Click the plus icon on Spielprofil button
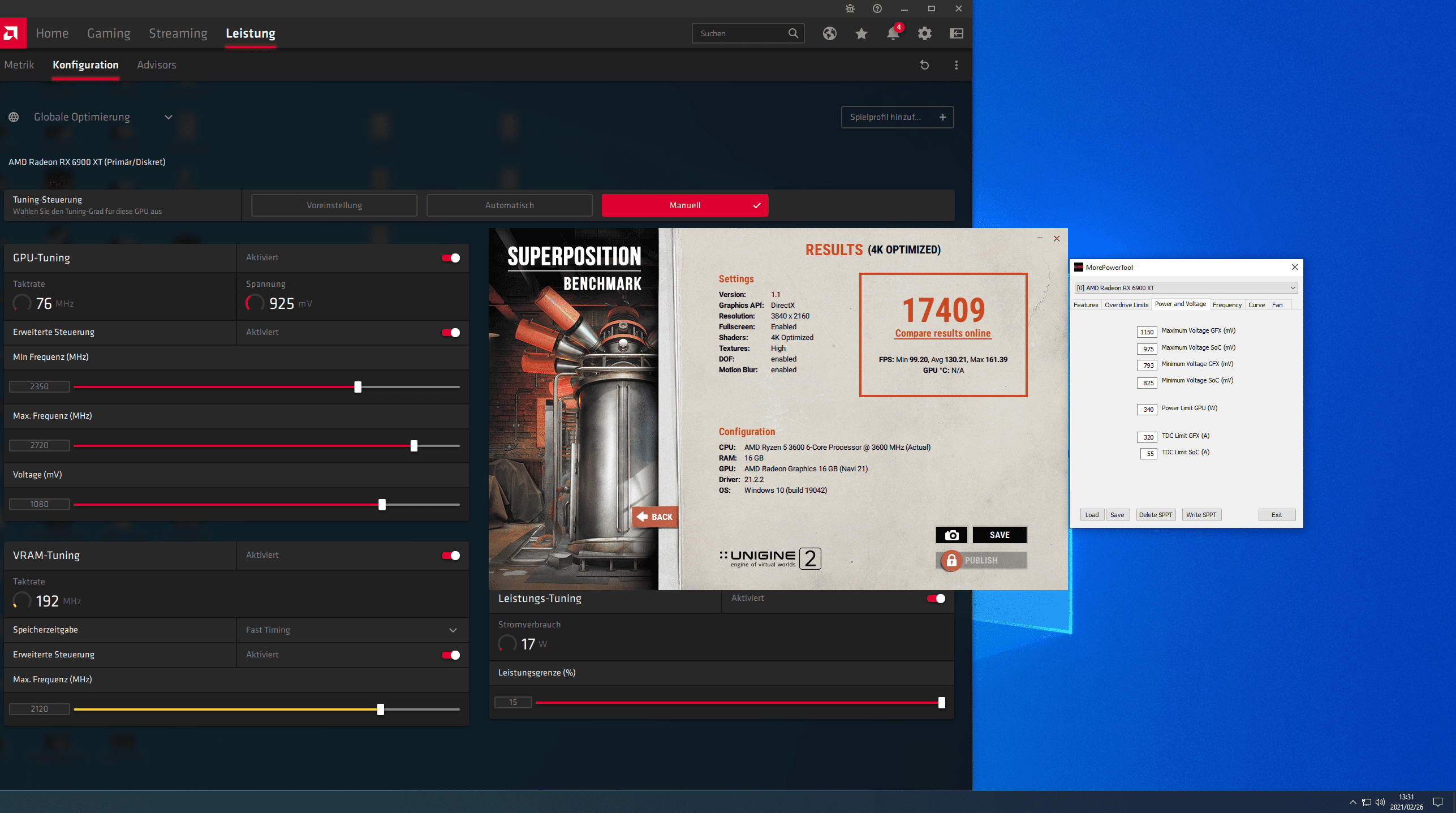The image size is (1456, 813). [942, 117]
